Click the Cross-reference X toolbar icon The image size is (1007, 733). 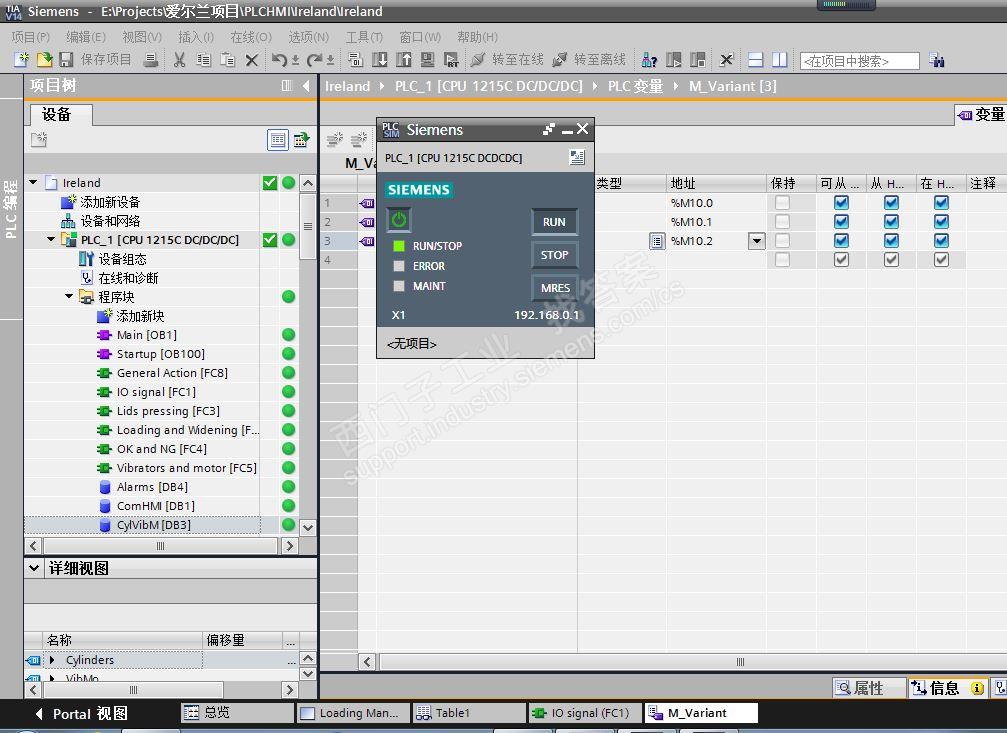726,60
